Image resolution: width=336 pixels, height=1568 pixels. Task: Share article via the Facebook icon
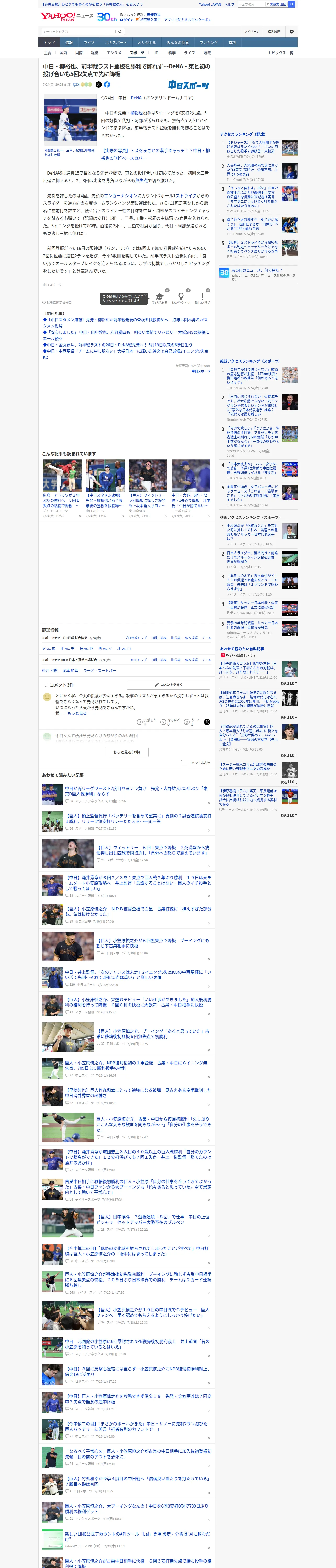[x=107, y=85]
